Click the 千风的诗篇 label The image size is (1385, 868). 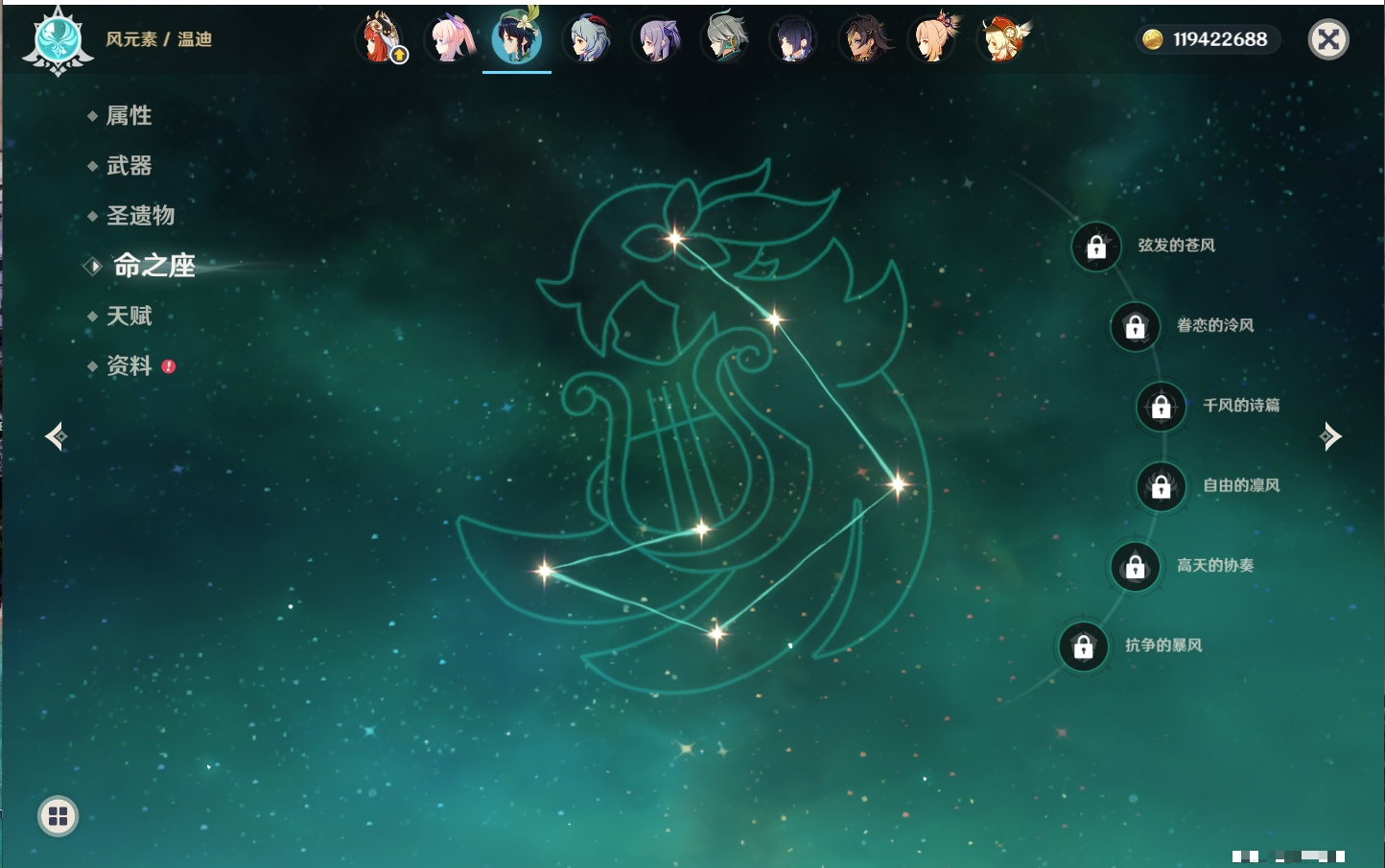1241,405
